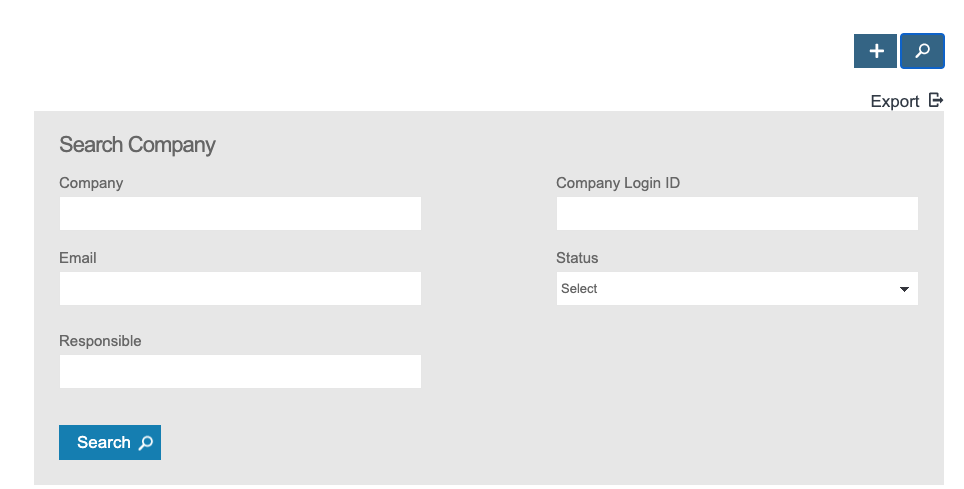Click the 'Company' field label
The image size is (964, 489).
click(x=91, y=183)
